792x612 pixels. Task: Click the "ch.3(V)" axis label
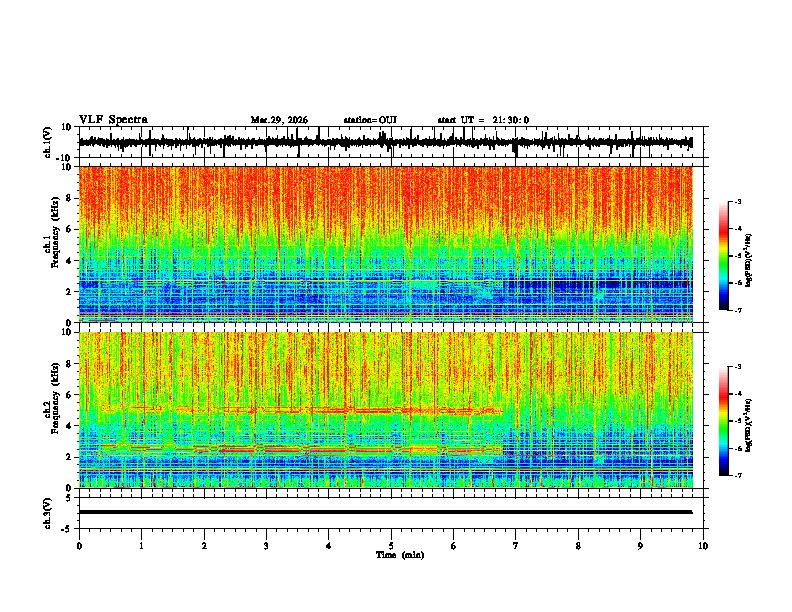(x=47, y=513)
